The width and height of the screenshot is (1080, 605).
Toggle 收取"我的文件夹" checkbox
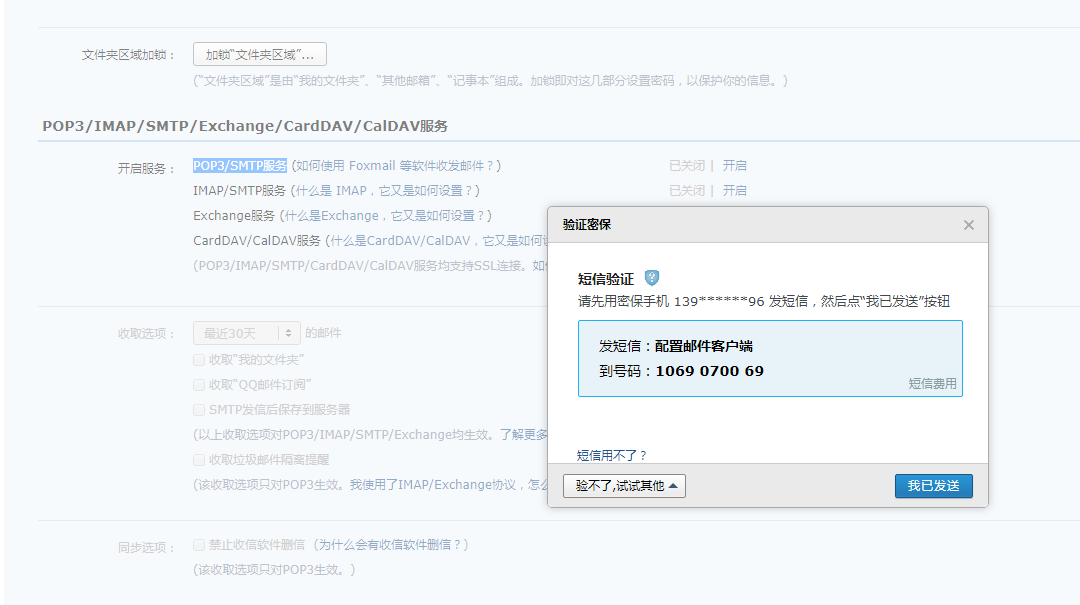tap(199, 359)
